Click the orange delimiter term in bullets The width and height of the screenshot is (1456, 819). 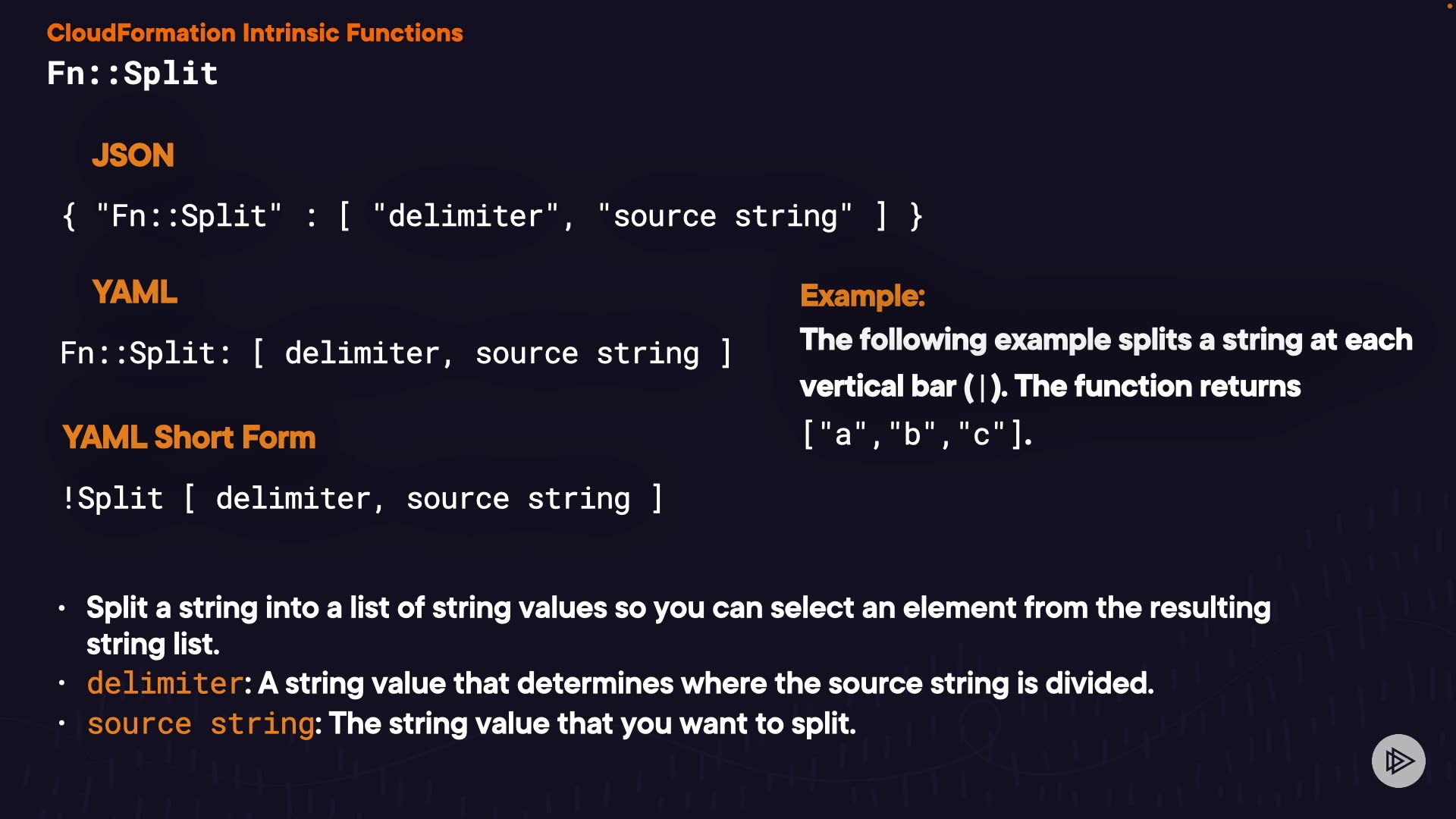(x=165, y=683)
